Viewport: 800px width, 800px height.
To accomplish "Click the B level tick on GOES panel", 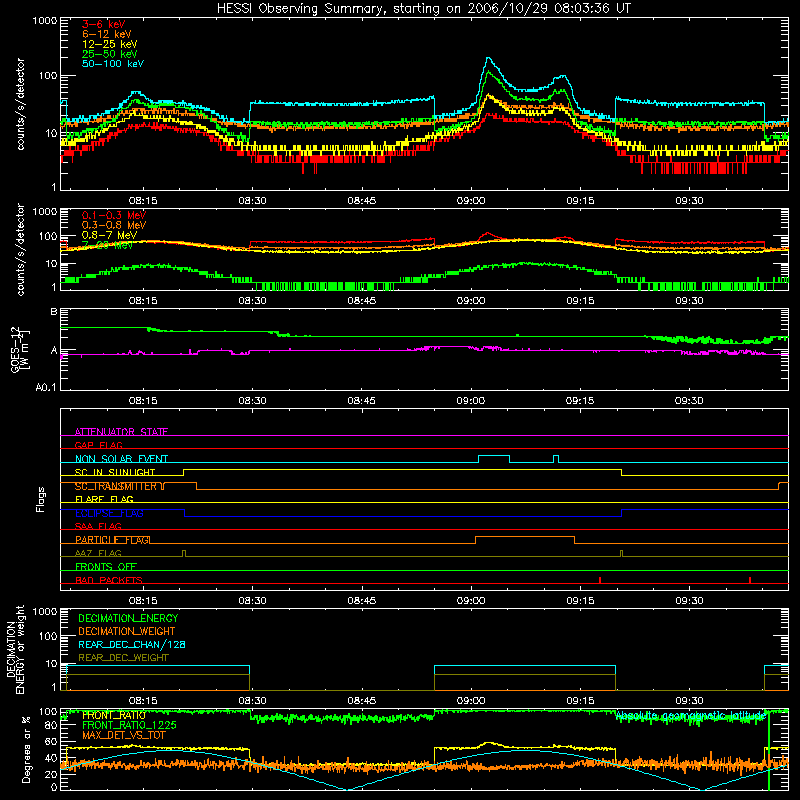I will [54, 311].
